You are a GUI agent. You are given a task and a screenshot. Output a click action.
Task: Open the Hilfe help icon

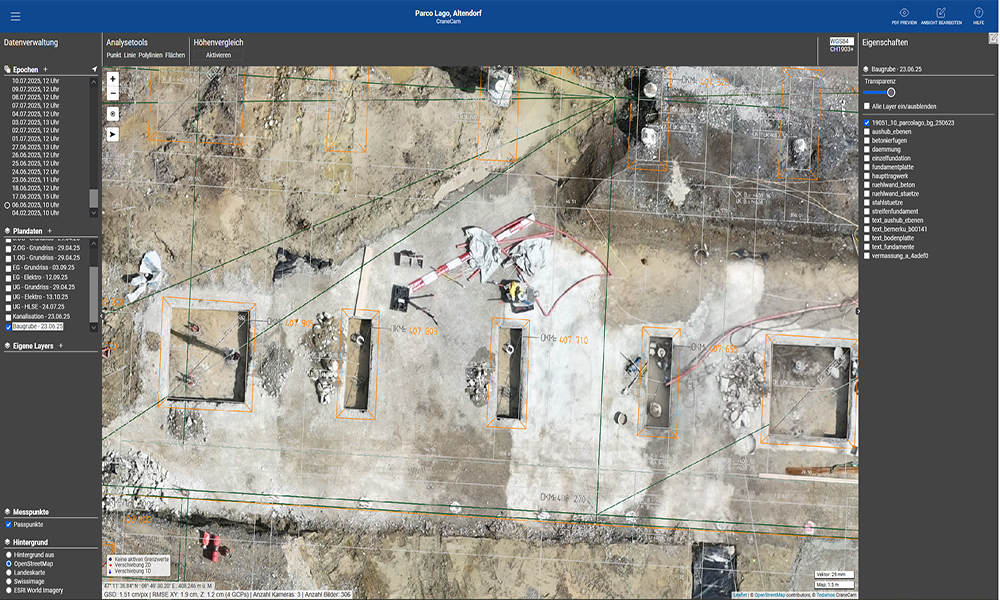[x=978, y=14]
